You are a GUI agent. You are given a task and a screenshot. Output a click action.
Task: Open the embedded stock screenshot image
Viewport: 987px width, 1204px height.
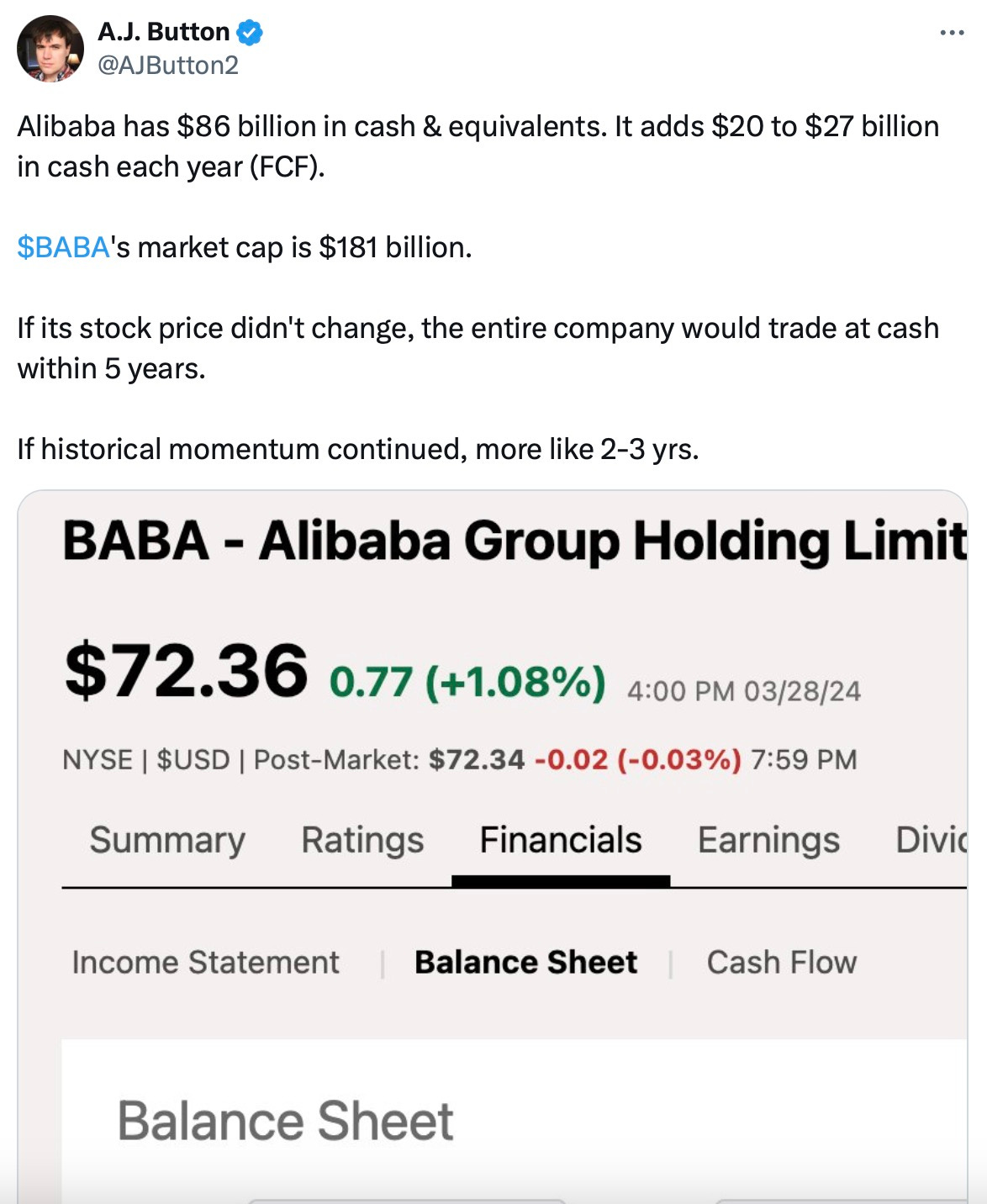click(493, 848)
